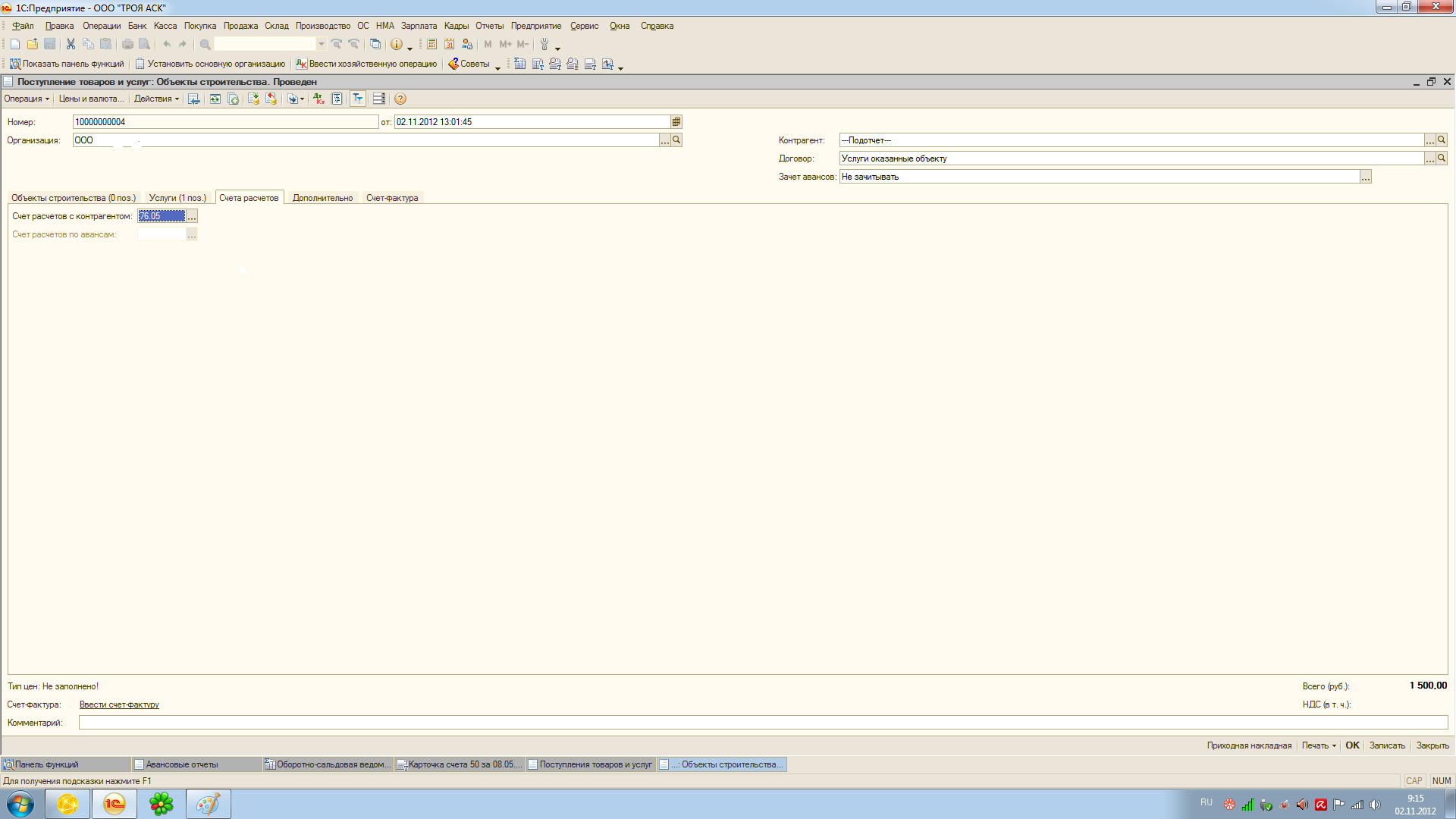Toggle the highlighted Тт toolbar button
The height and width of the screenshot is (819, 1456).
357,99
